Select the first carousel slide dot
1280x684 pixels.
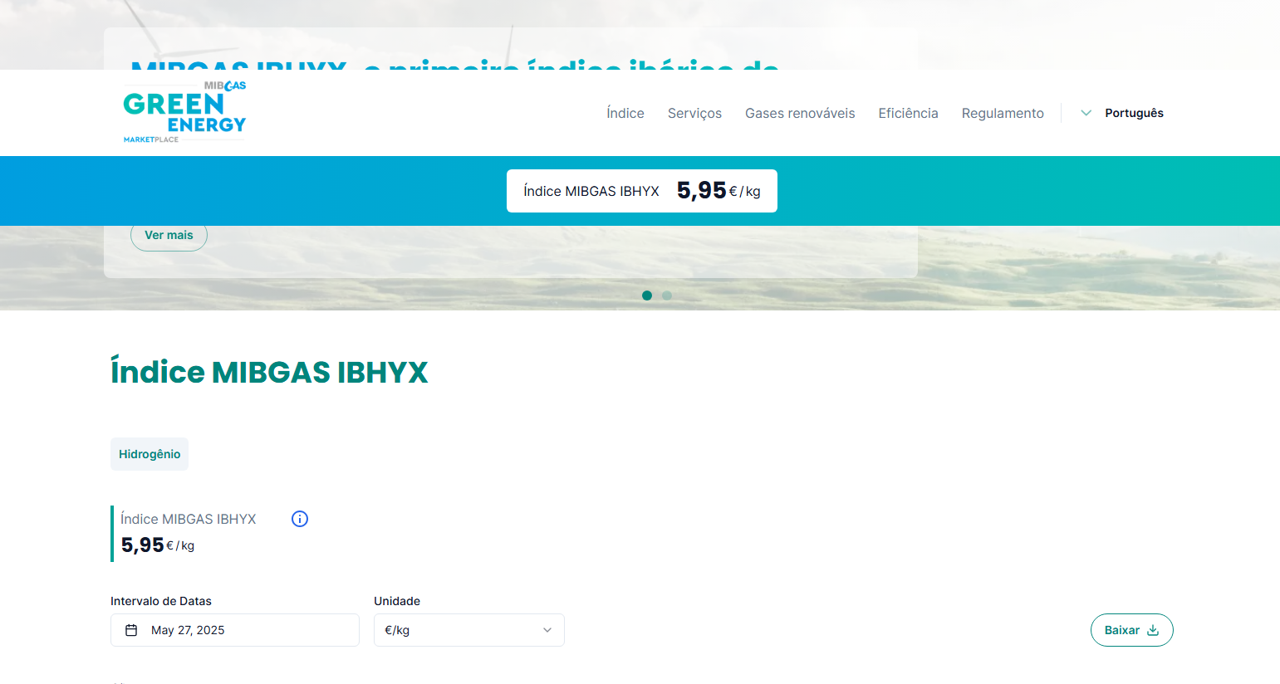pos(647,295)
